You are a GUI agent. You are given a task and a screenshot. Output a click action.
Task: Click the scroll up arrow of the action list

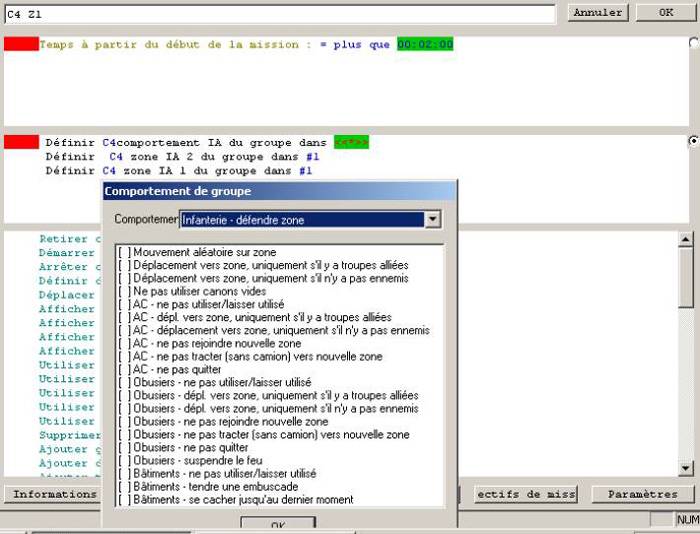click(x=685, y=240)
